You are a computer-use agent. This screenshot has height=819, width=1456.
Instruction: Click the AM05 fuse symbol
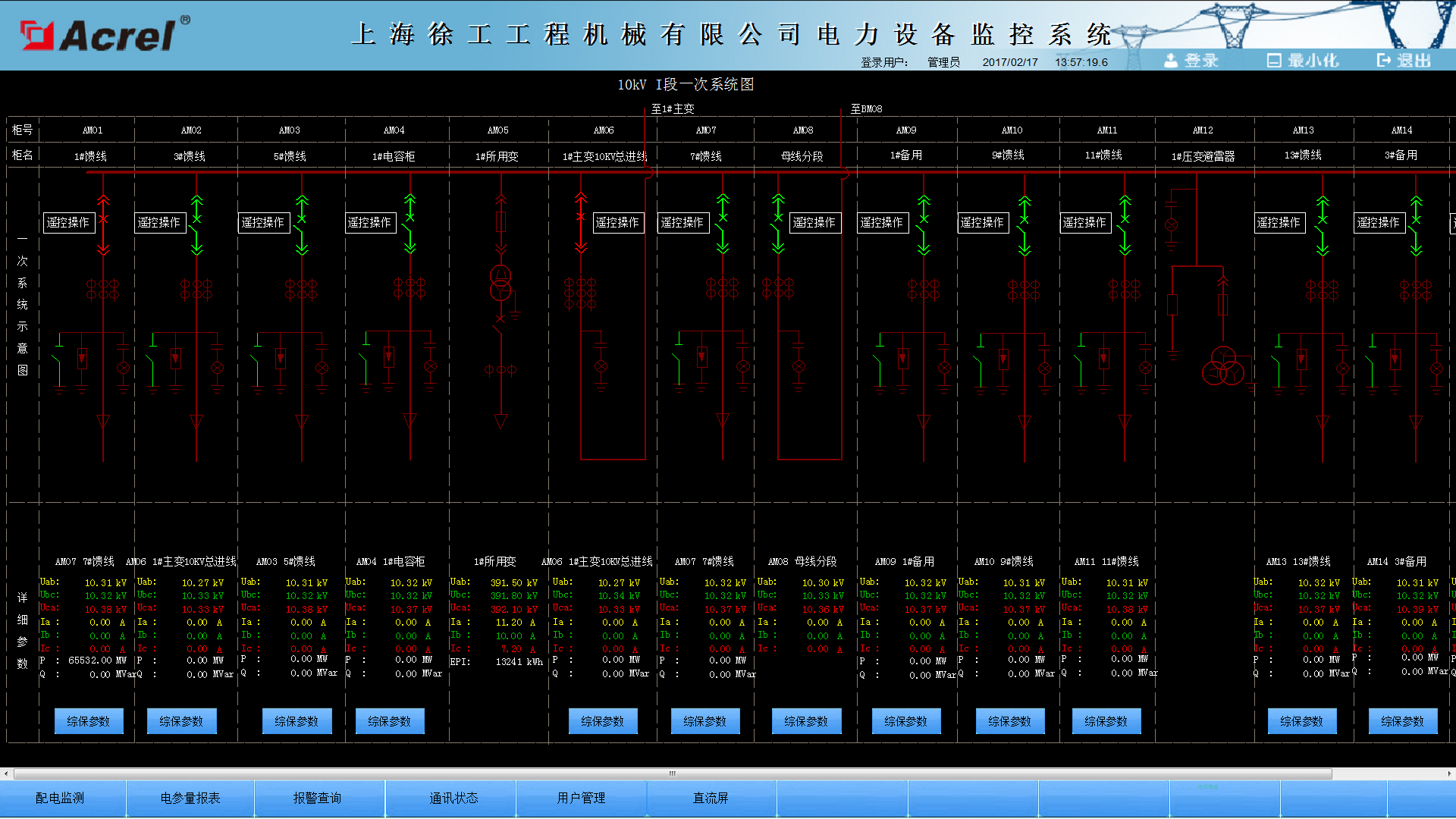click(x=500, y=221)
